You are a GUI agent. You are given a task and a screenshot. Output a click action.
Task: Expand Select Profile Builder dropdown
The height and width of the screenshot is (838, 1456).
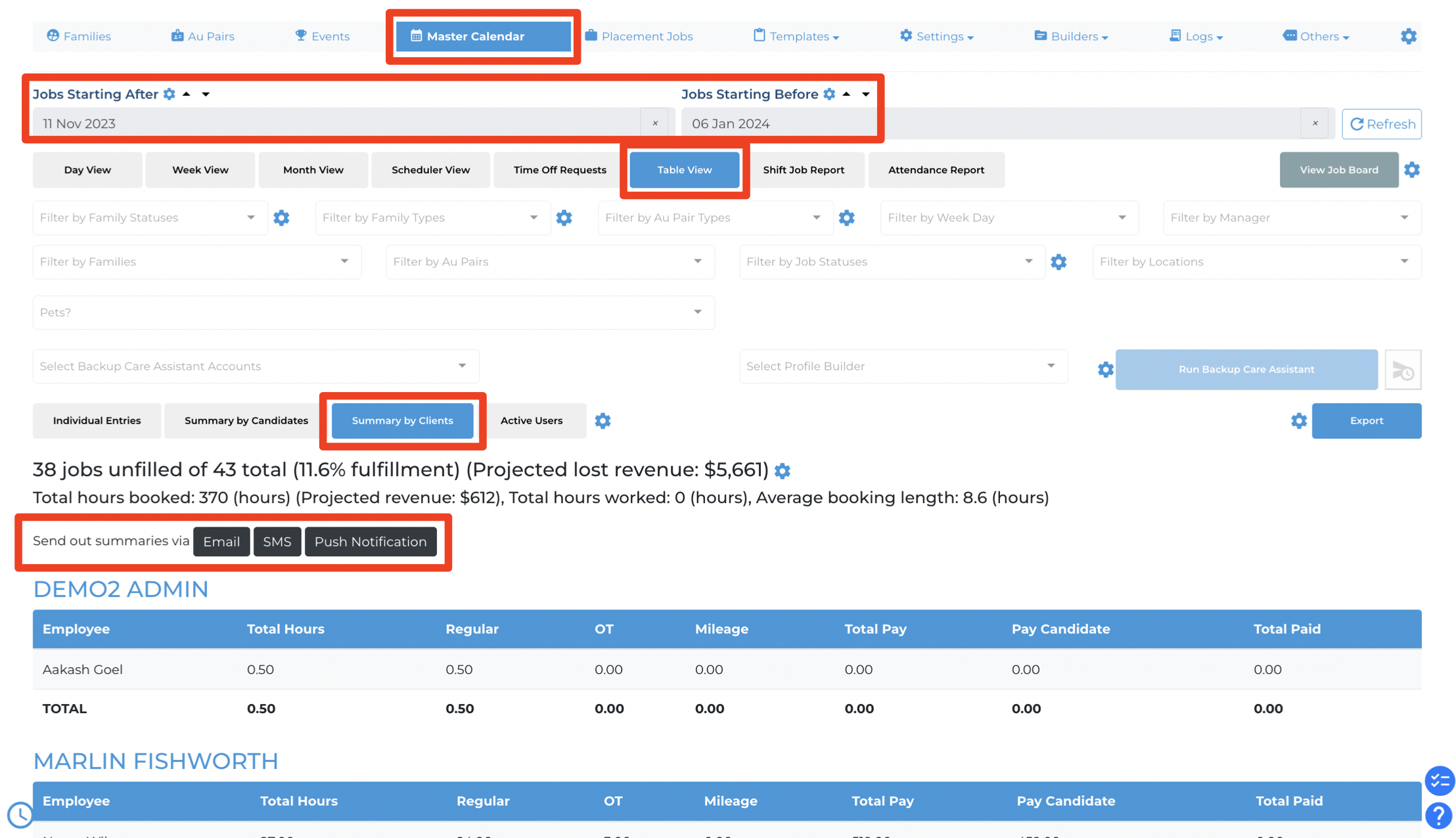pyautogui.click(x=903, y=366)
